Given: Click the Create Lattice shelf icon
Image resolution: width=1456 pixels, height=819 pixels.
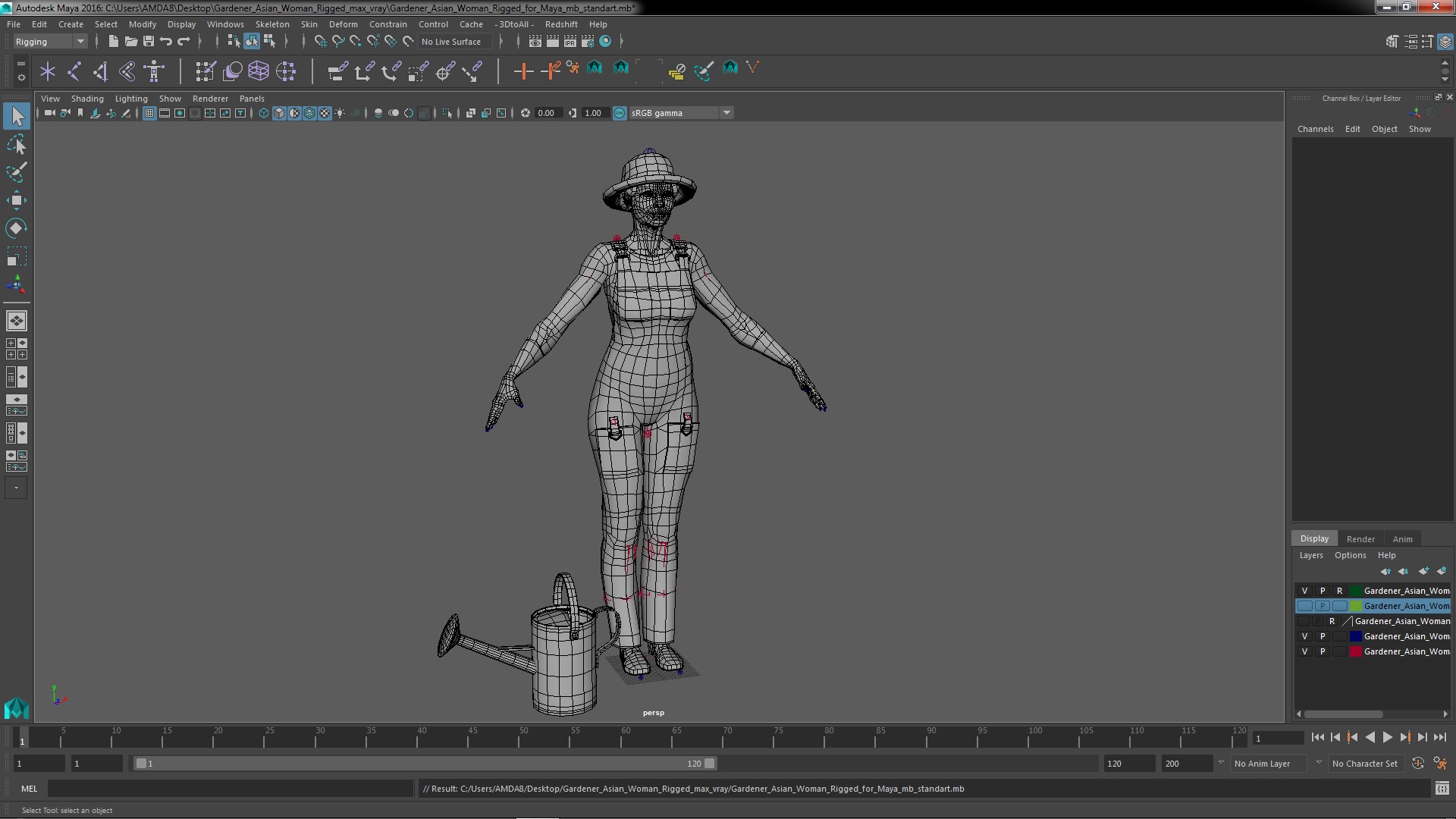Looking at the screenshot, I should pos(259,71).
